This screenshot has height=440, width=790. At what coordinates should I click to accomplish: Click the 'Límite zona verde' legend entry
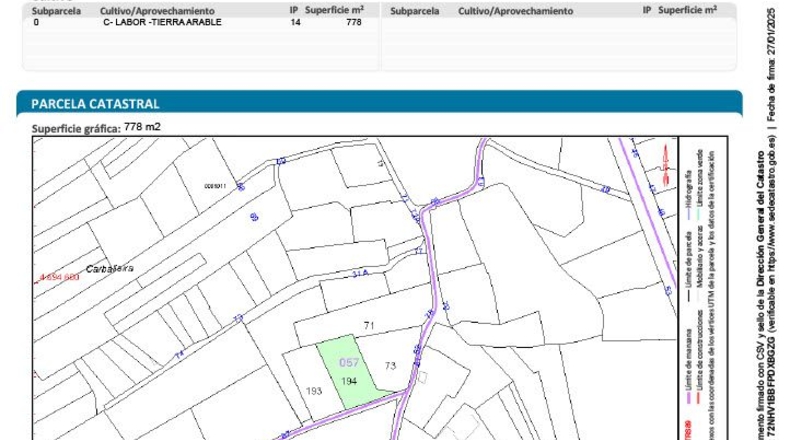pyautogui.click(x=699, y=178)
